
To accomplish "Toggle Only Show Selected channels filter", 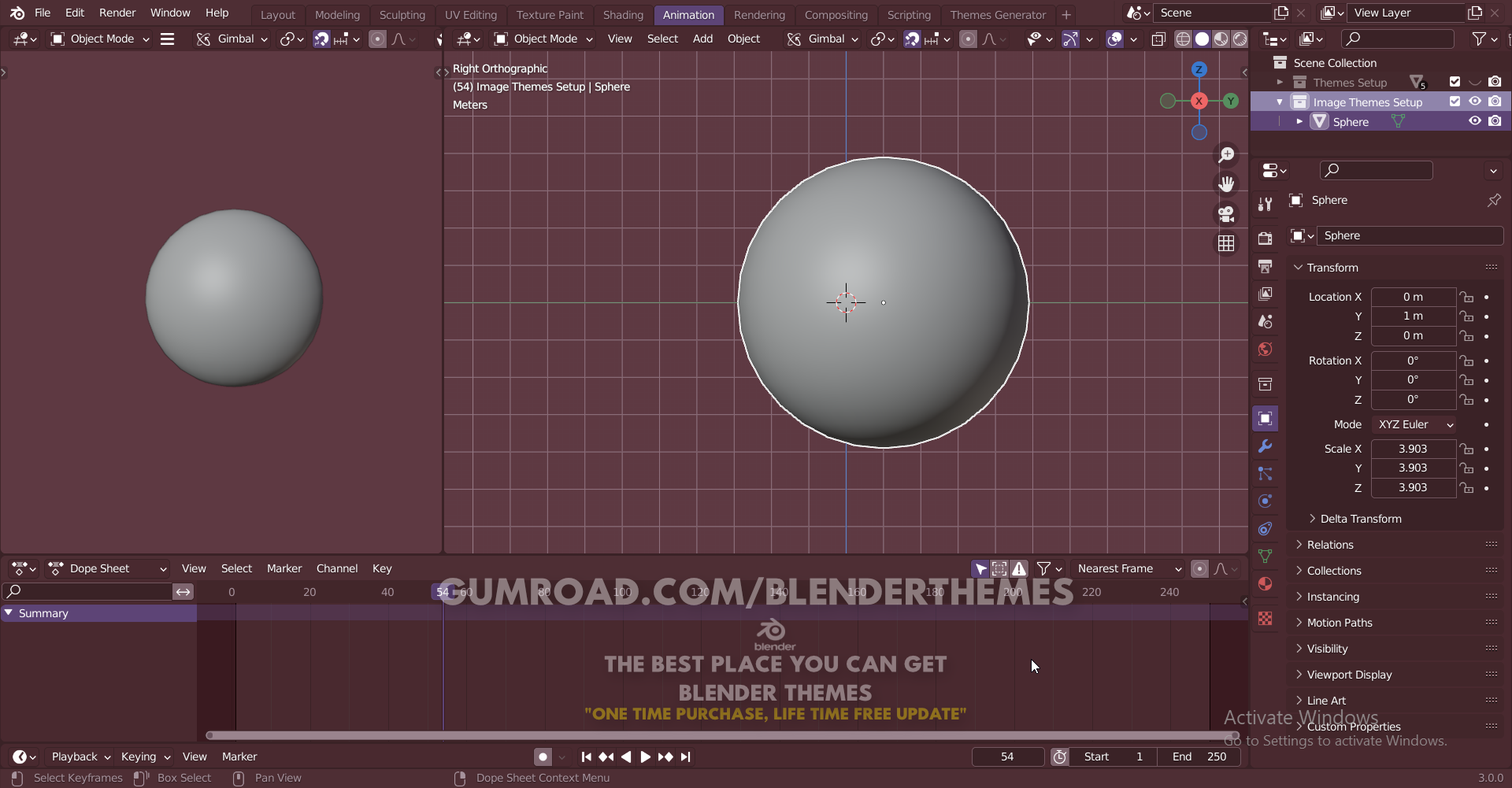I will [979, 568].
